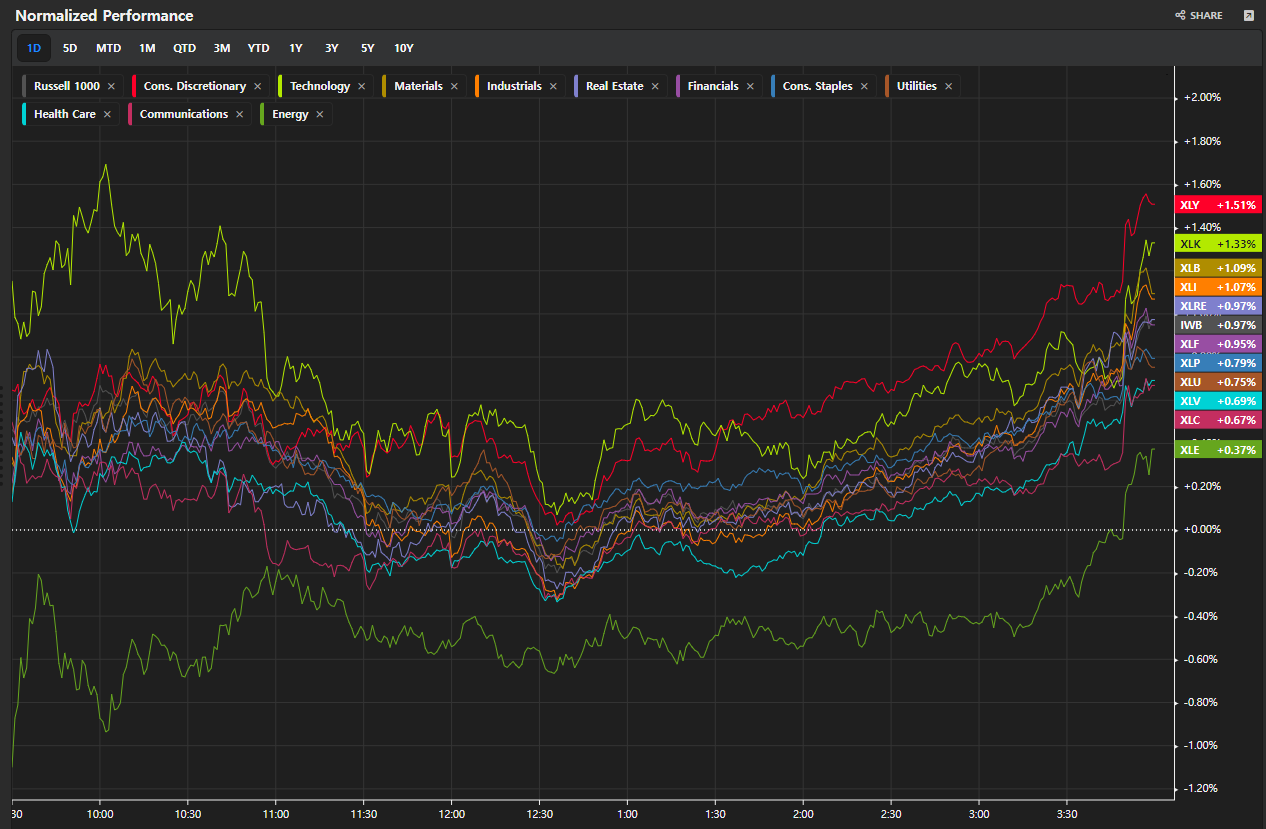Click the XLY +1.51% price tag
The width and height of the screenshot is (1266, 829).
click(x=1217, y=205)
